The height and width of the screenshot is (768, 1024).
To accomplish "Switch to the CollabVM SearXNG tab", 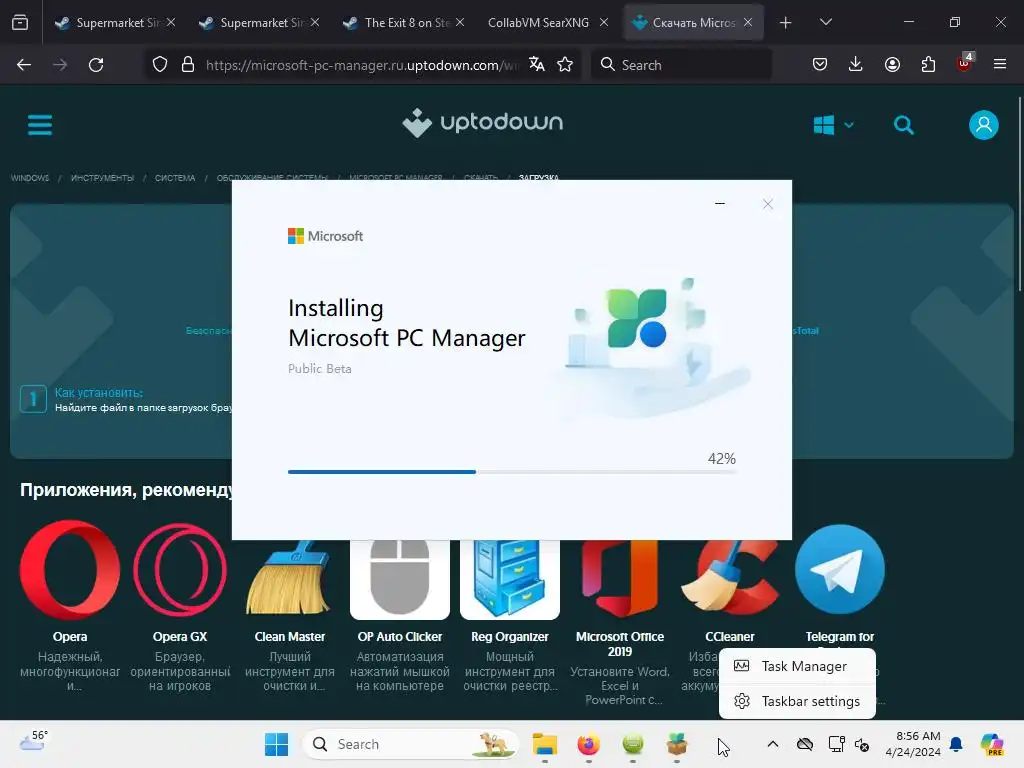I will coord(538,22).
